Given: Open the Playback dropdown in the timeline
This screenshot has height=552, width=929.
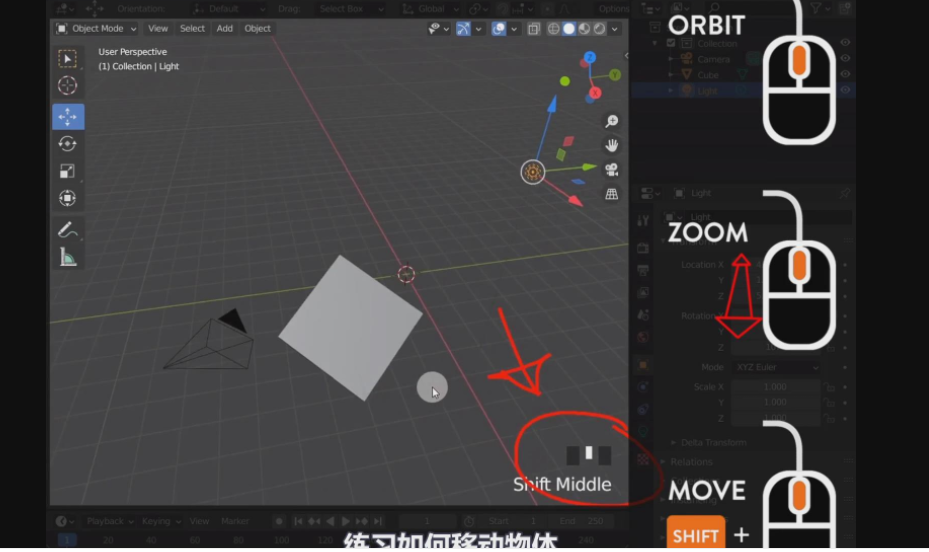Looking at the screenshot, I should coord(110,521).
